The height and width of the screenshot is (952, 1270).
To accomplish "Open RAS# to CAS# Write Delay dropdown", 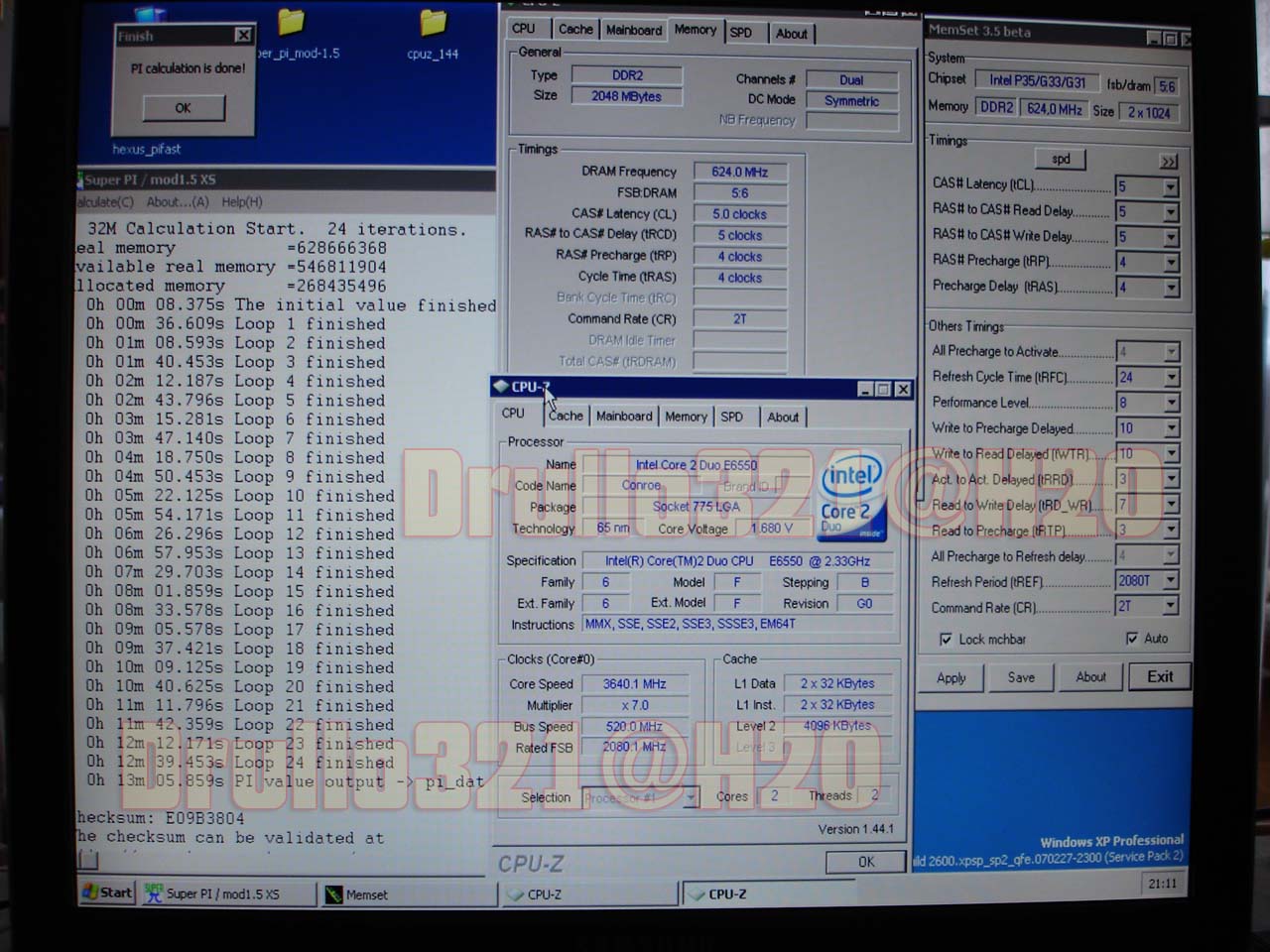I will pos(1171,237).
